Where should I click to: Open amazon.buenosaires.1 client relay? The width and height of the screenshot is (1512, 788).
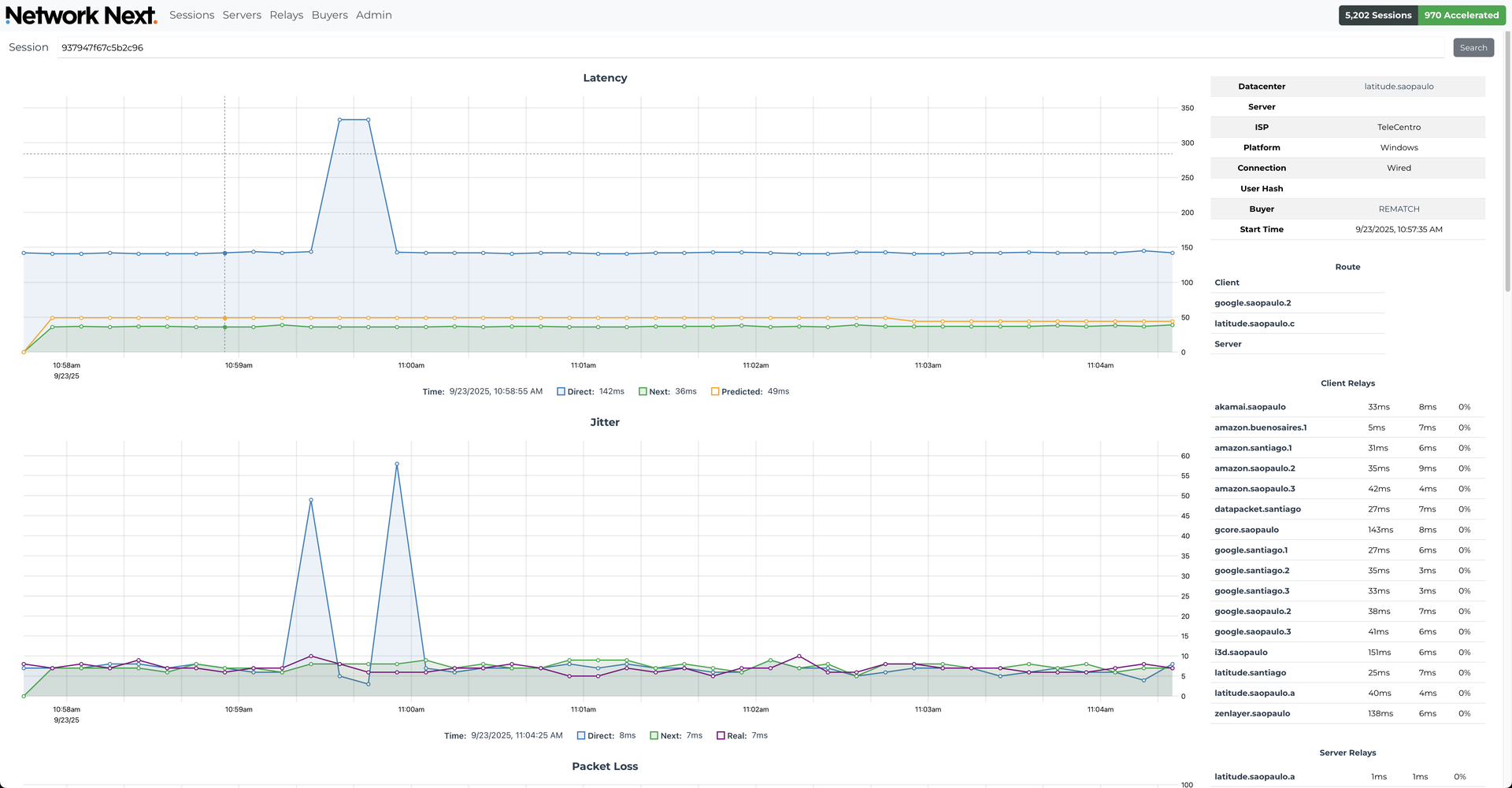tap(1260, 427)
